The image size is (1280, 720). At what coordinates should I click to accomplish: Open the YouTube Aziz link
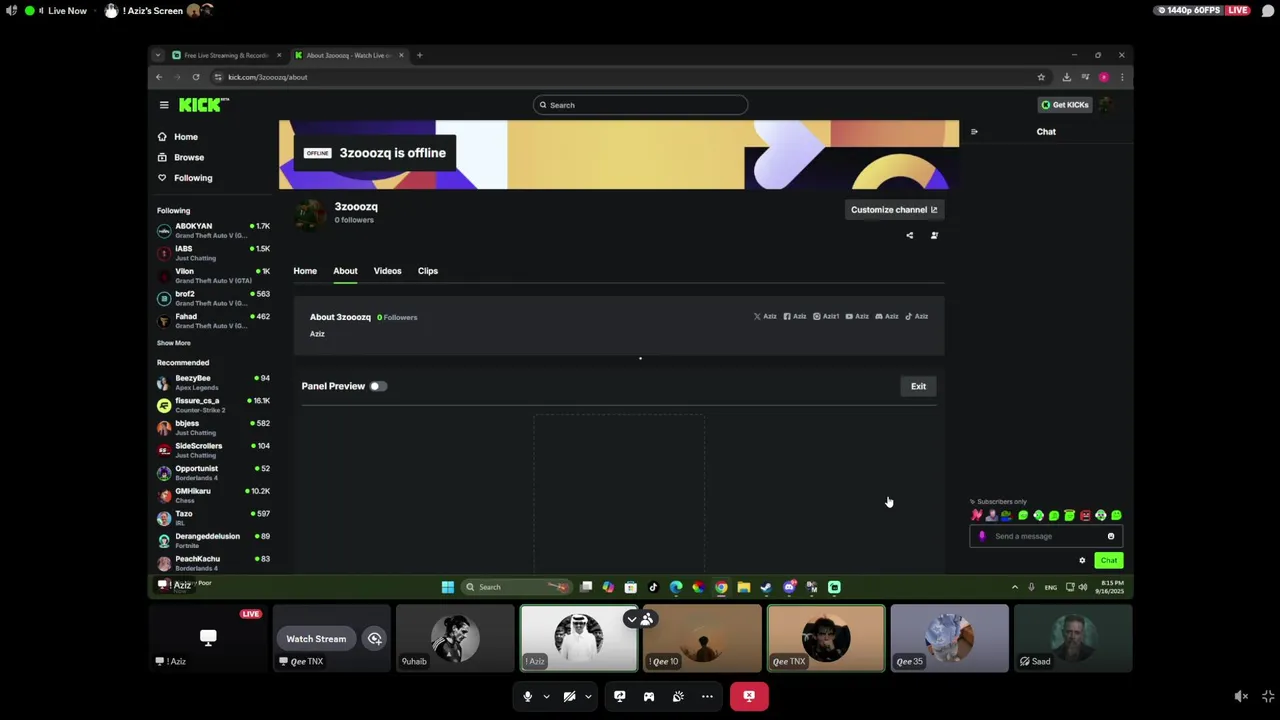[x=857, y=316]
